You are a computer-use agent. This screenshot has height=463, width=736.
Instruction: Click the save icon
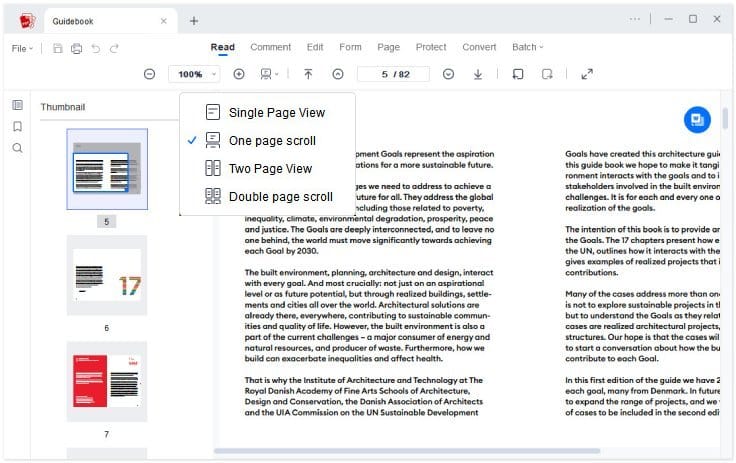point(58,48)
